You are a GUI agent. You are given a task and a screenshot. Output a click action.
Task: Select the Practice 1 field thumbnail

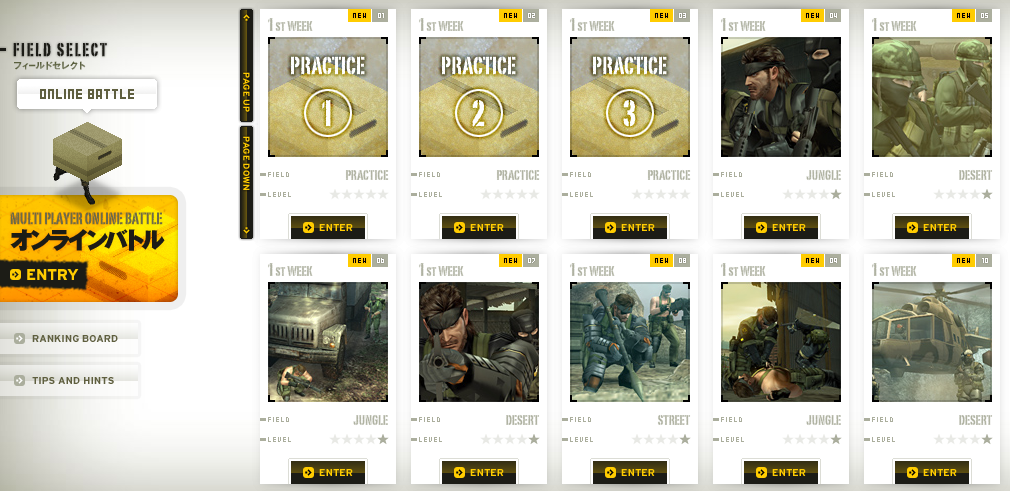pos(328,97)
